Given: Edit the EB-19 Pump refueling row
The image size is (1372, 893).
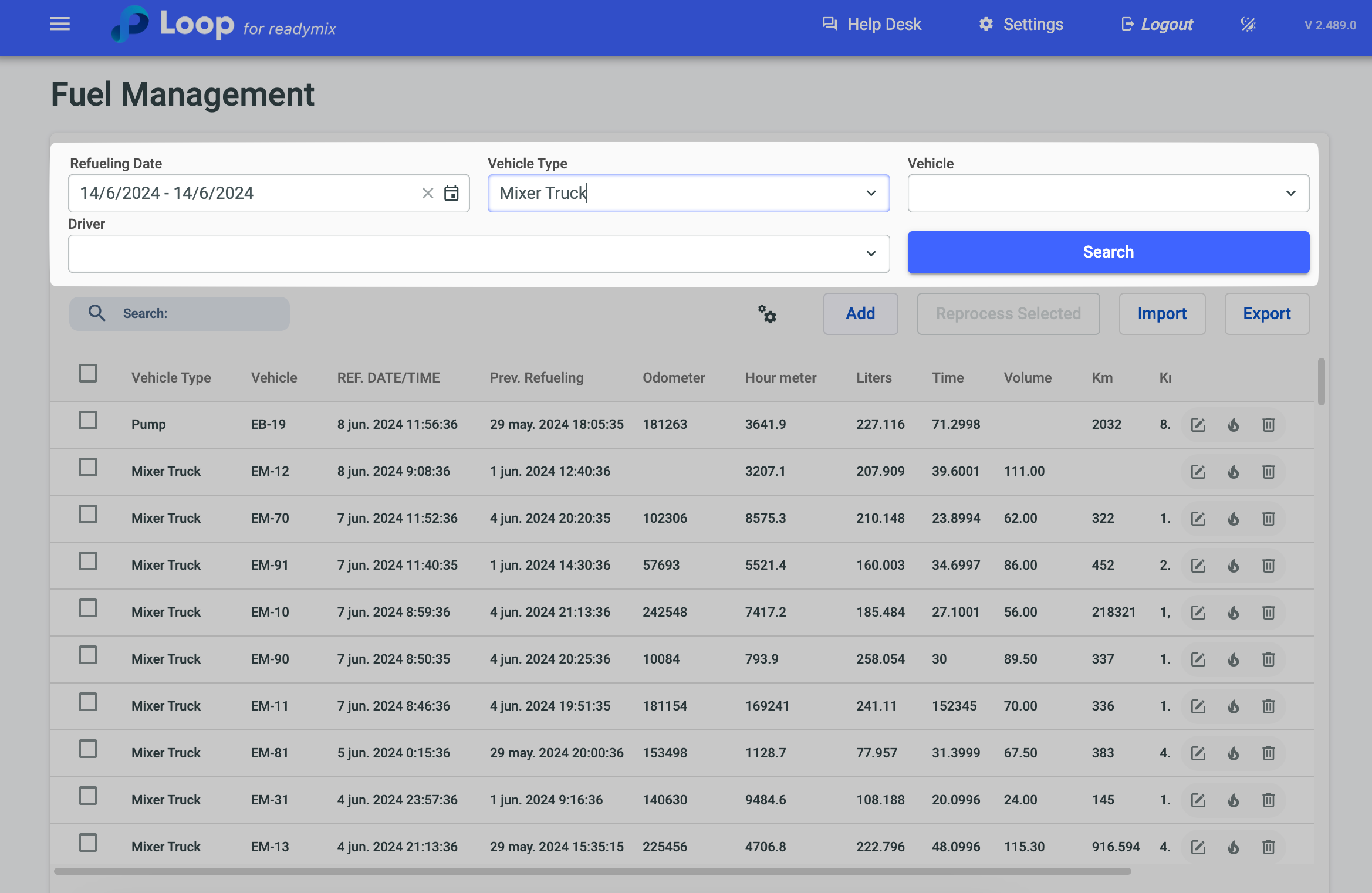Looking at the screenshot, I should pos(1198,425).
